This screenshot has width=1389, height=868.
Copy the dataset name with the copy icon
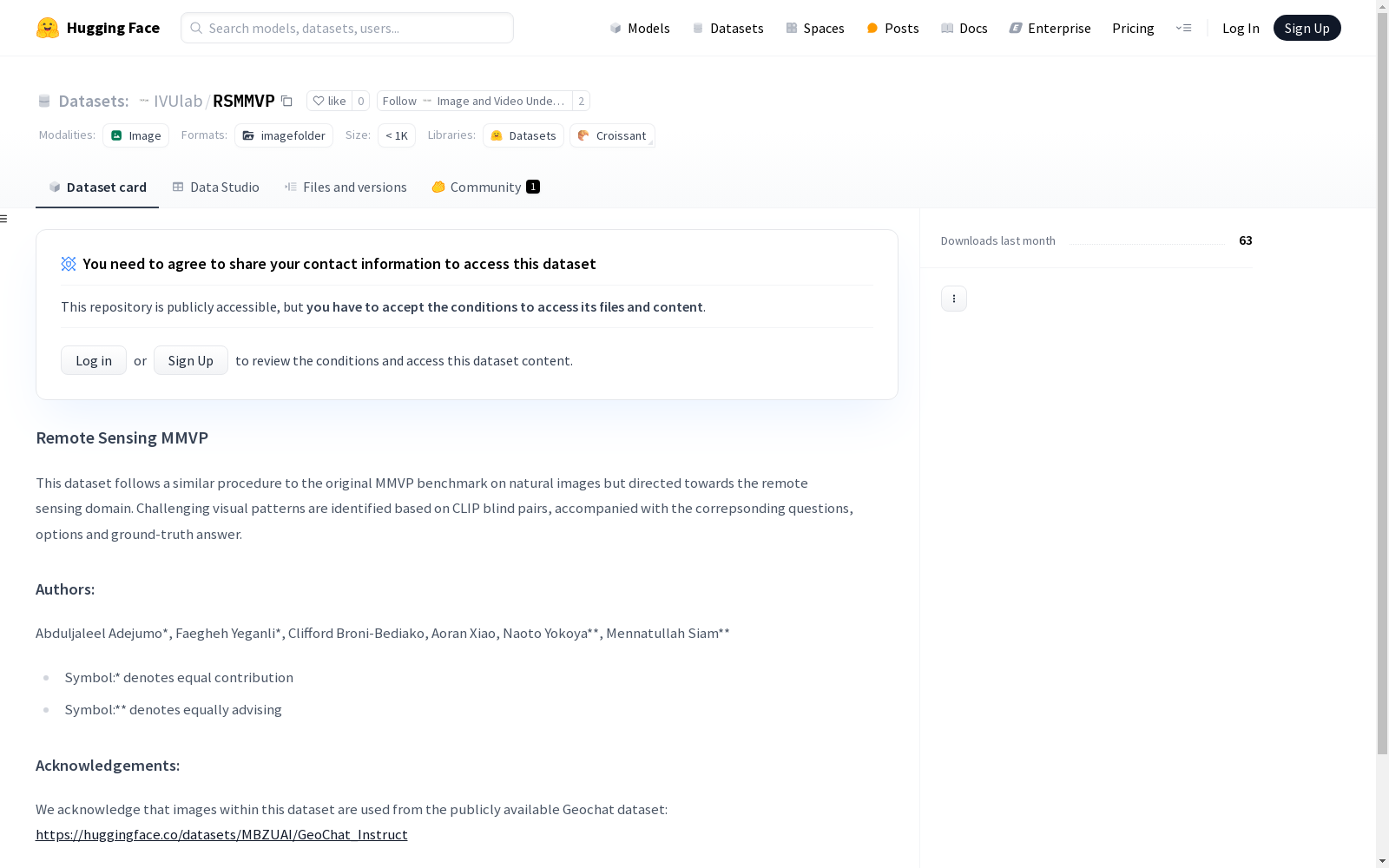click(286, 101)
